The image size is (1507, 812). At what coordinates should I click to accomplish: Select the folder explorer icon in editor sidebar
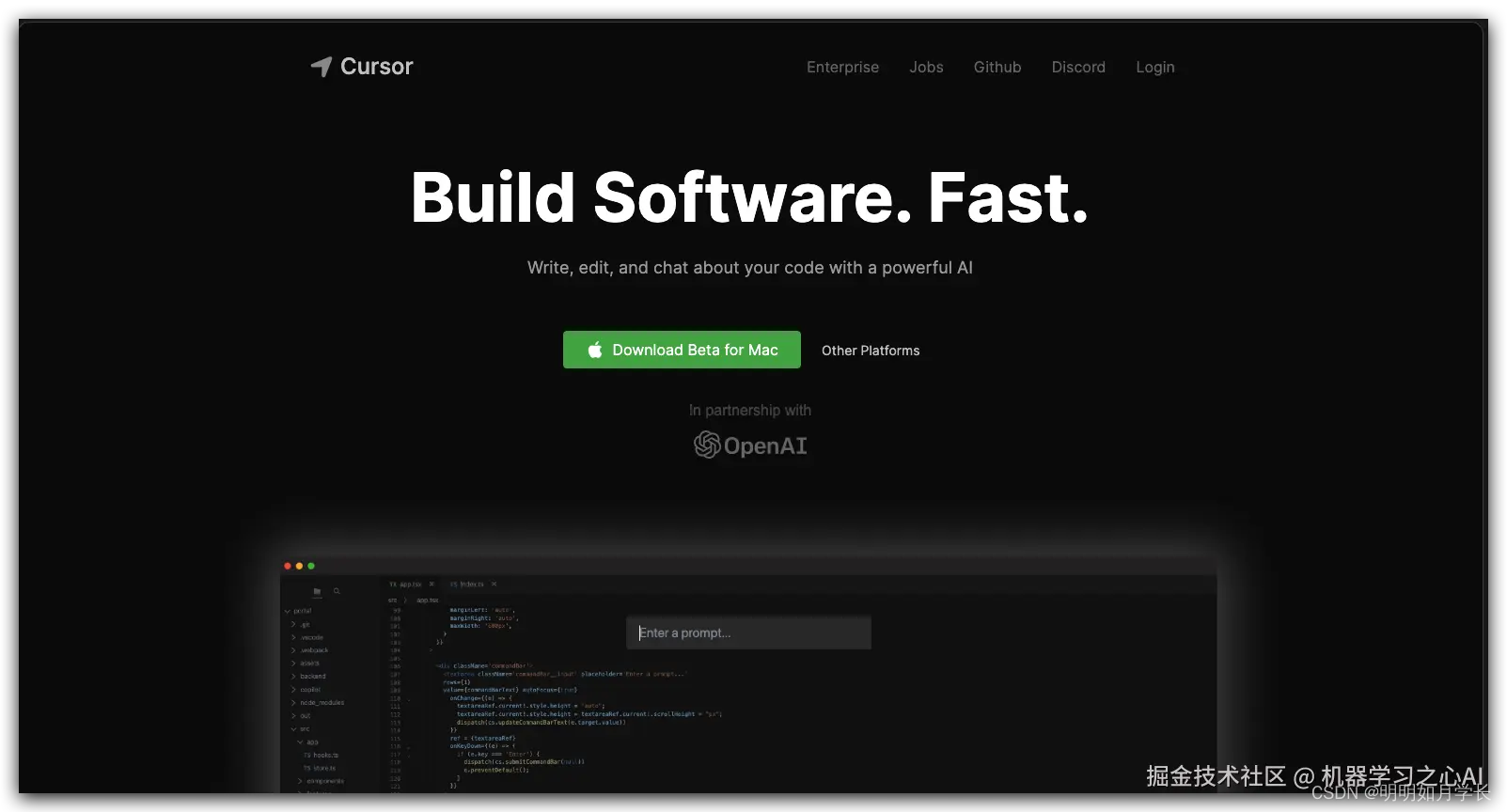tap(317, 591)
